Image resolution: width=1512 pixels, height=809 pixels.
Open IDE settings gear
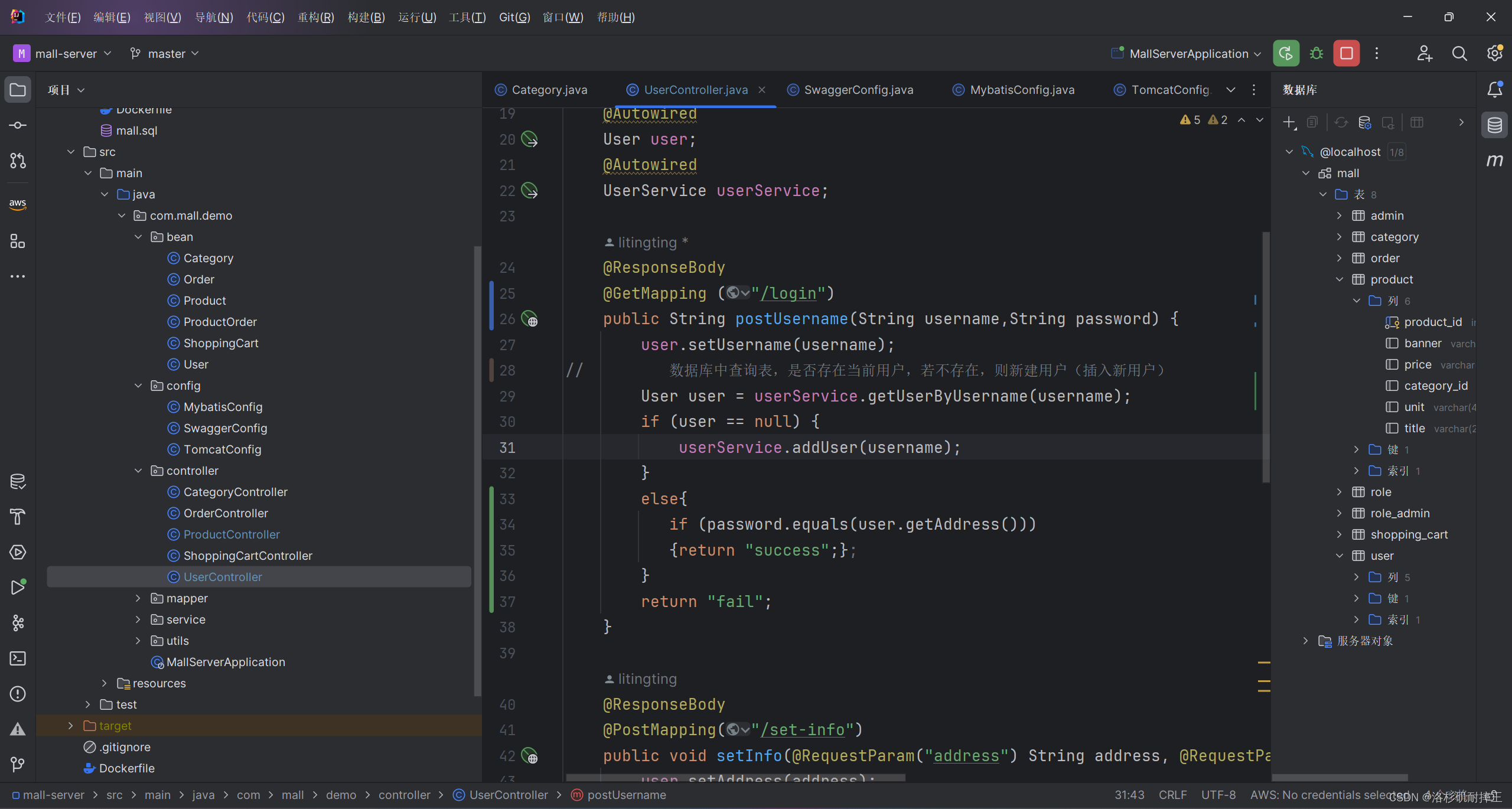(x=1495, y=54)
